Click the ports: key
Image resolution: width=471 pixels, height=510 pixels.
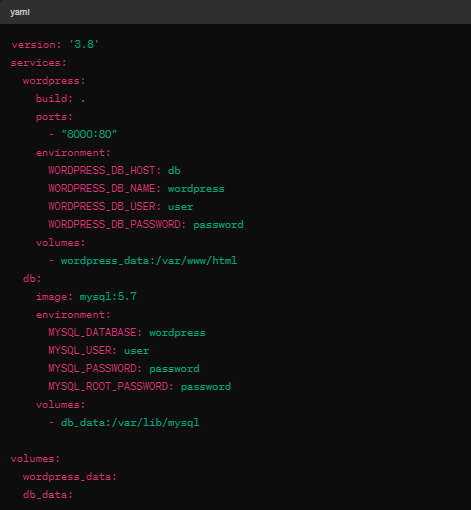(x=54, y=117)
